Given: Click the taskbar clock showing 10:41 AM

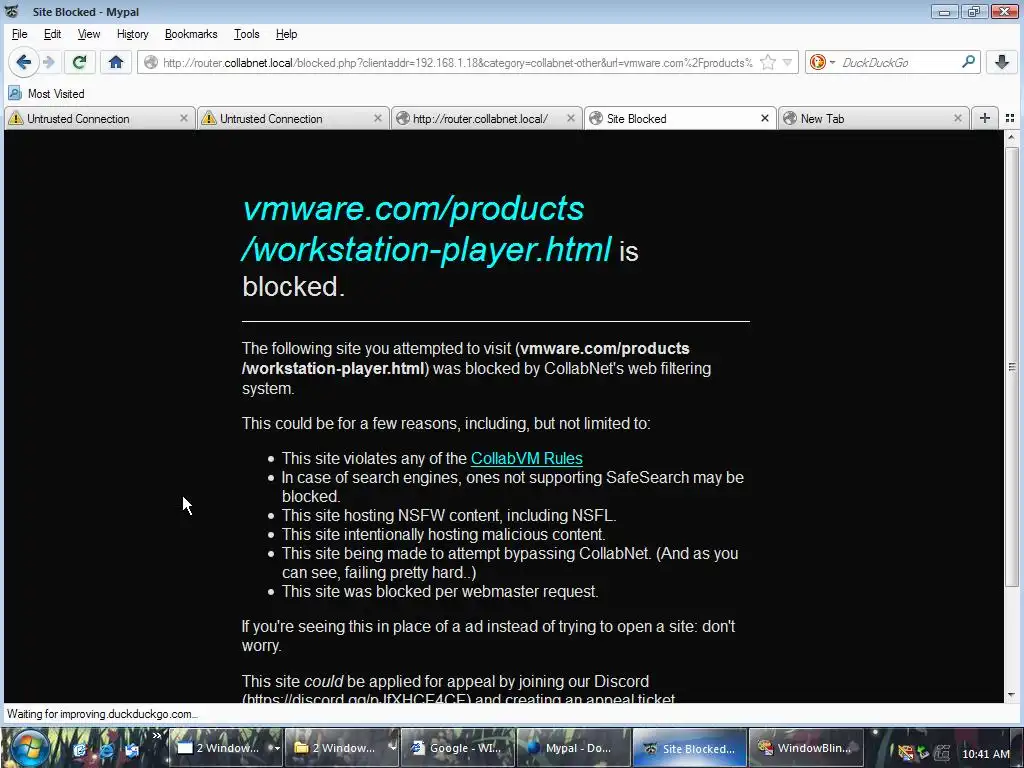Looking at the screenshot, I should click(985, 754).
